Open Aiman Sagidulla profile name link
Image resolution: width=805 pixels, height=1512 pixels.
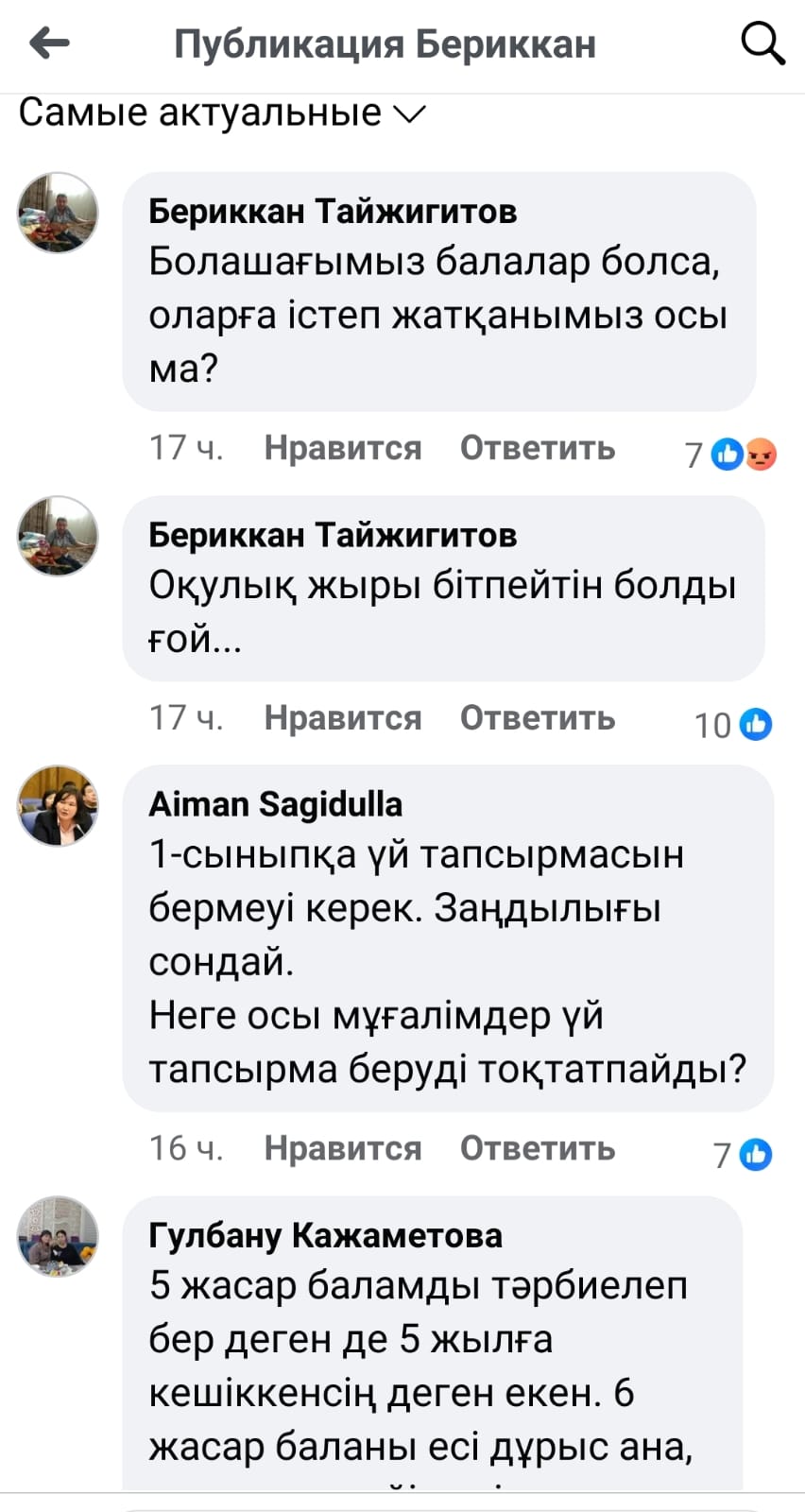[x=275, y=804]
